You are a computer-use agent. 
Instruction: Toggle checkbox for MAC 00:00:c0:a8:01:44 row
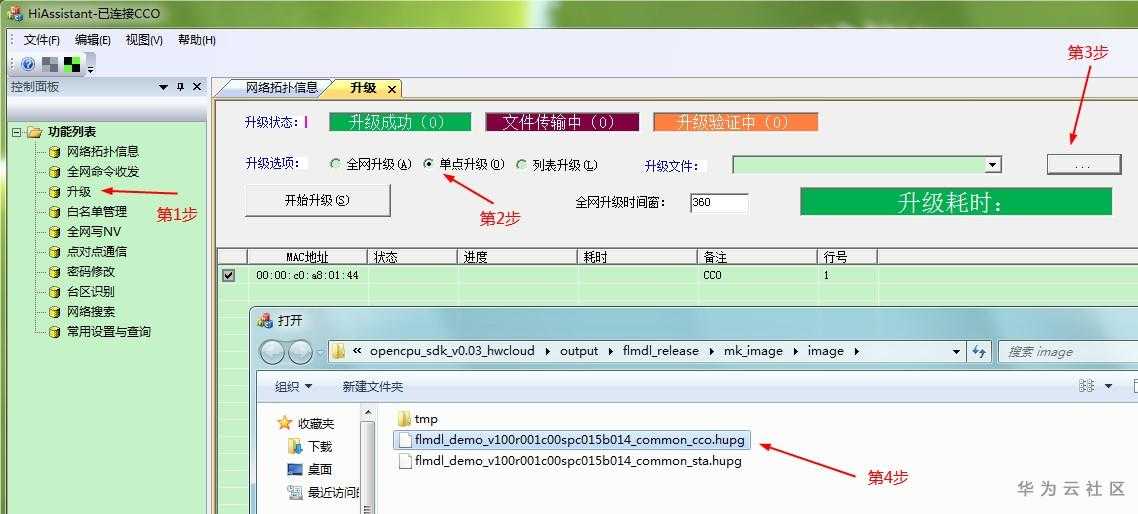[x=229, y=276]
